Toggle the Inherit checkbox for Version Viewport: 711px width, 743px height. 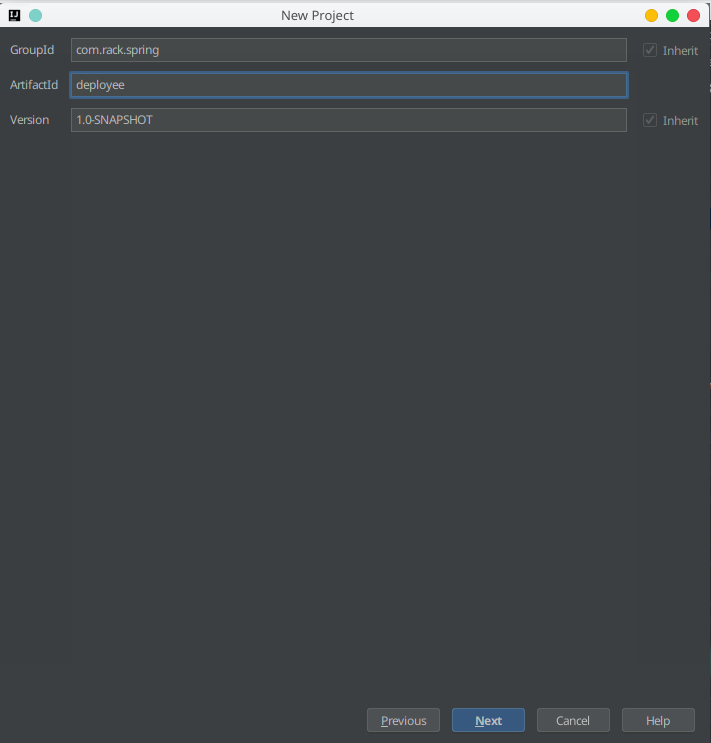pyautogui.click(x=650, y=120)
